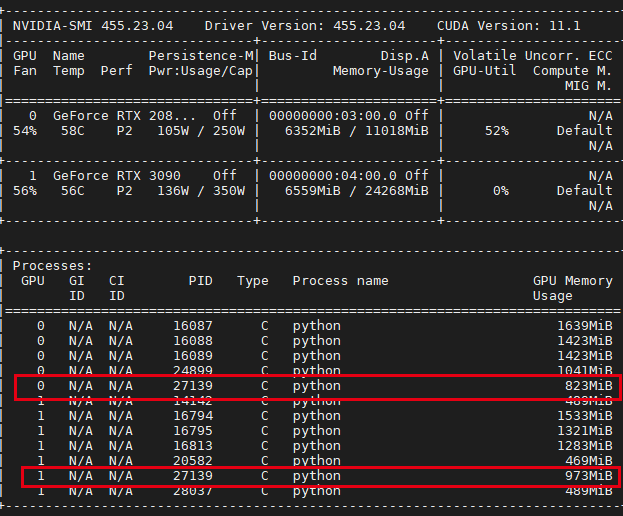
Task: Click the Volatile Uncorr. ECC header
Action: (533, 56)
